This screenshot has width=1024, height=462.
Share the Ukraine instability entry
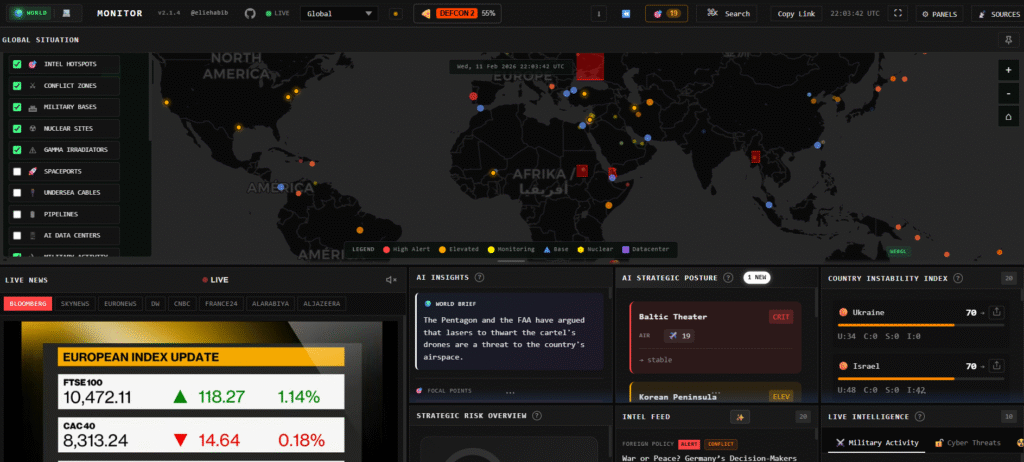tap(997, 313)
